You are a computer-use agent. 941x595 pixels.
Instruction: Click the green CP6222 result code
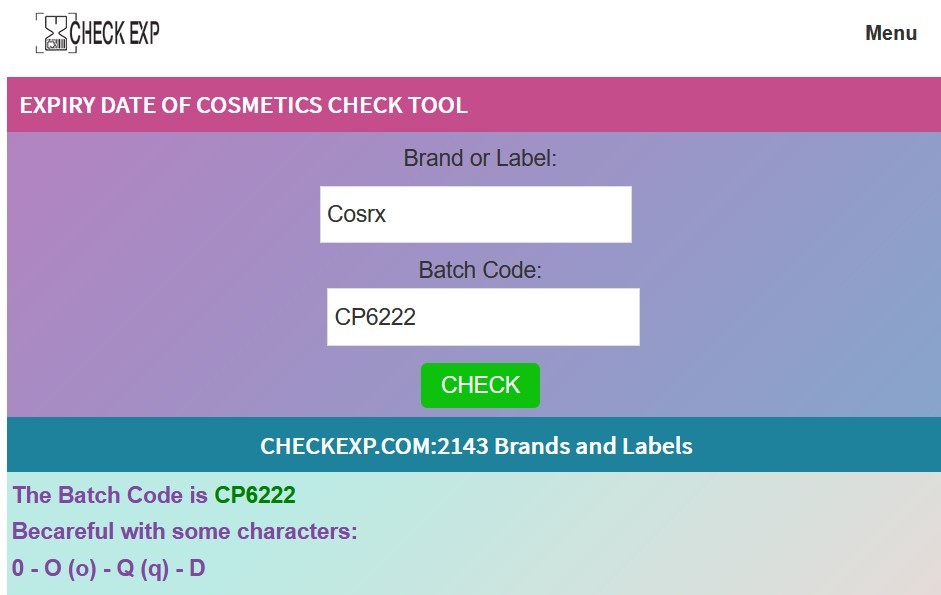(255, 495)
